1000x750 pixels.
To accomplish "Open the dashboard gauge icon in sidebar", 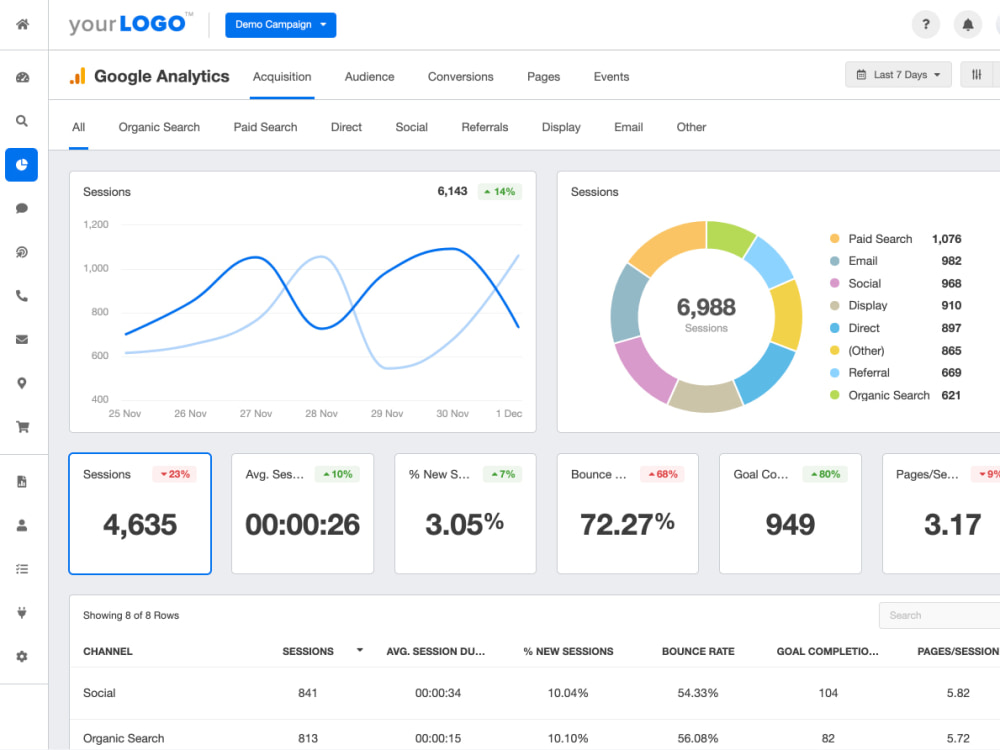I will (22, 77).
